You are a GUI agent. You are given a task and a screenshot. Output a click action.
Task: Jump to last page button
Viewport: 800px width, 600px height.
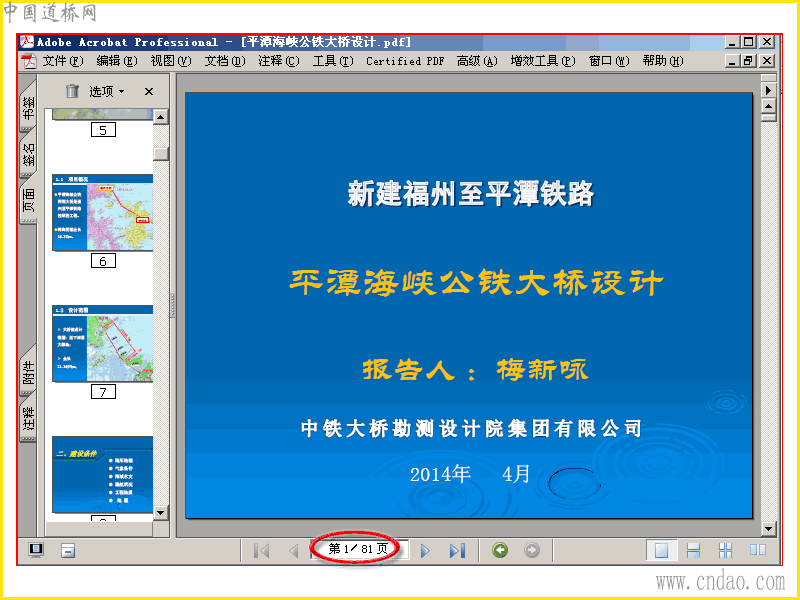tap(457, 551)
